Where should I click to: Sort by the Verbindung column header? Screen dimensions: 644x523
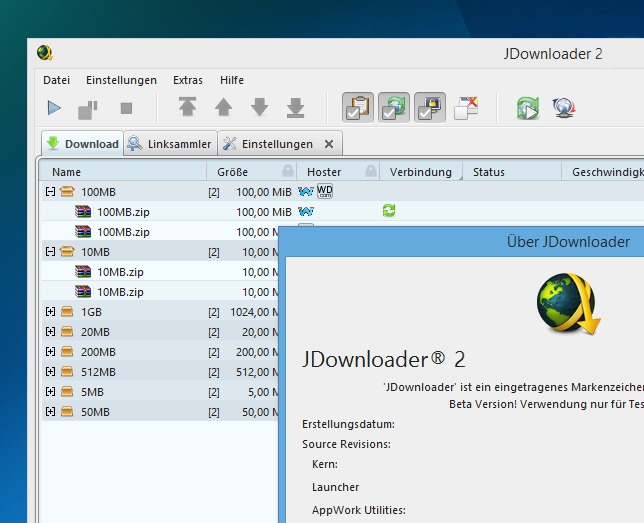pos(421,172)
